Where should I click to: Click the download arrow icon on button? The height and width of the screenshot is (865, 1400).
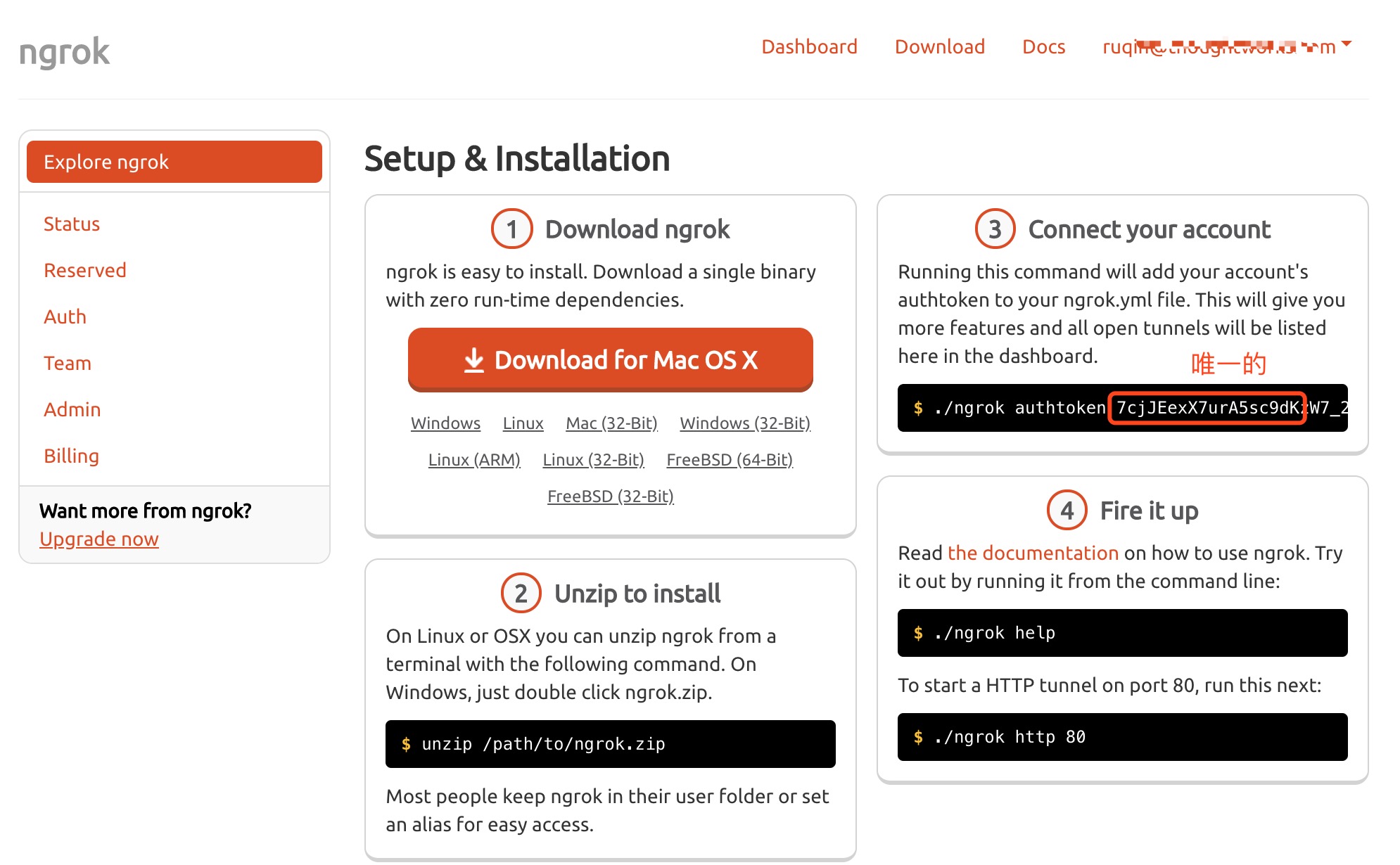coord(474,360)
